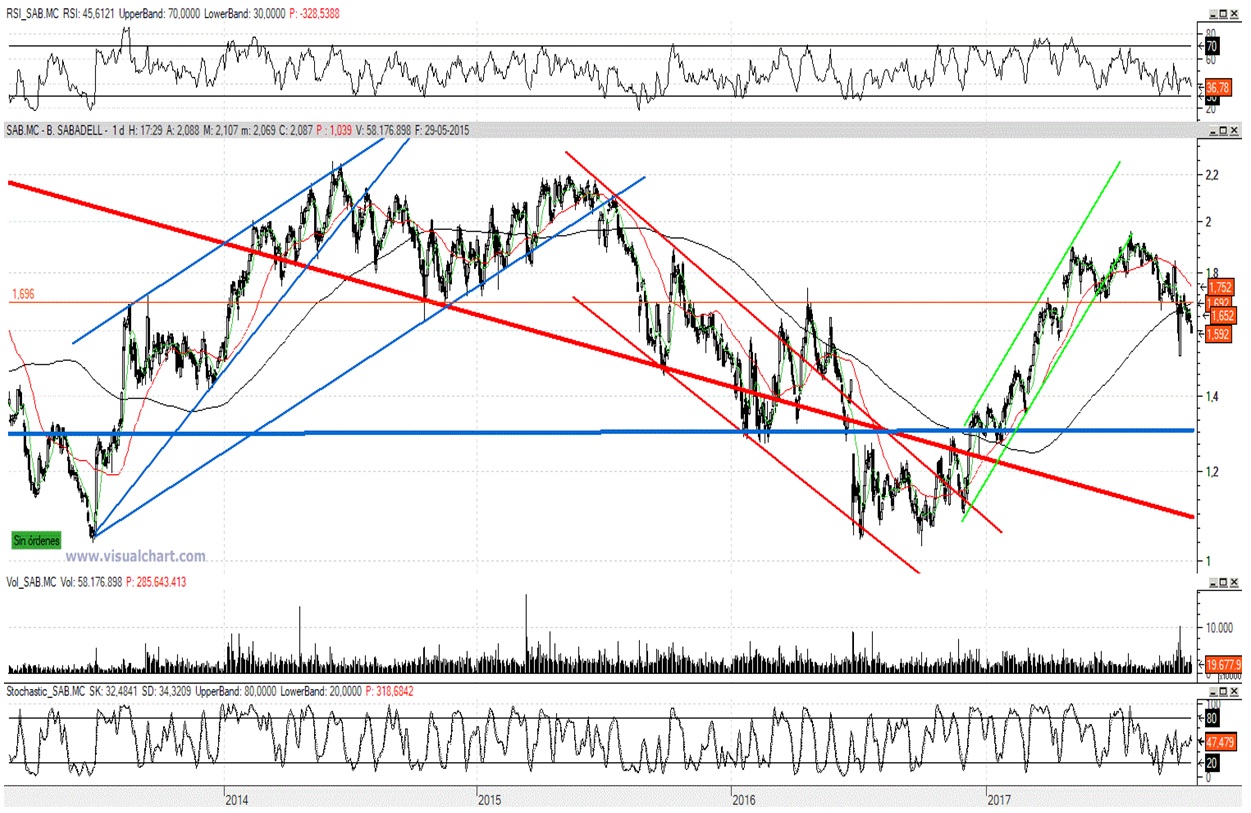This screenshot has width=1251, height=813.
Task: Minimize the Vol_SAB.MC volume panel
Action: 1213,582
